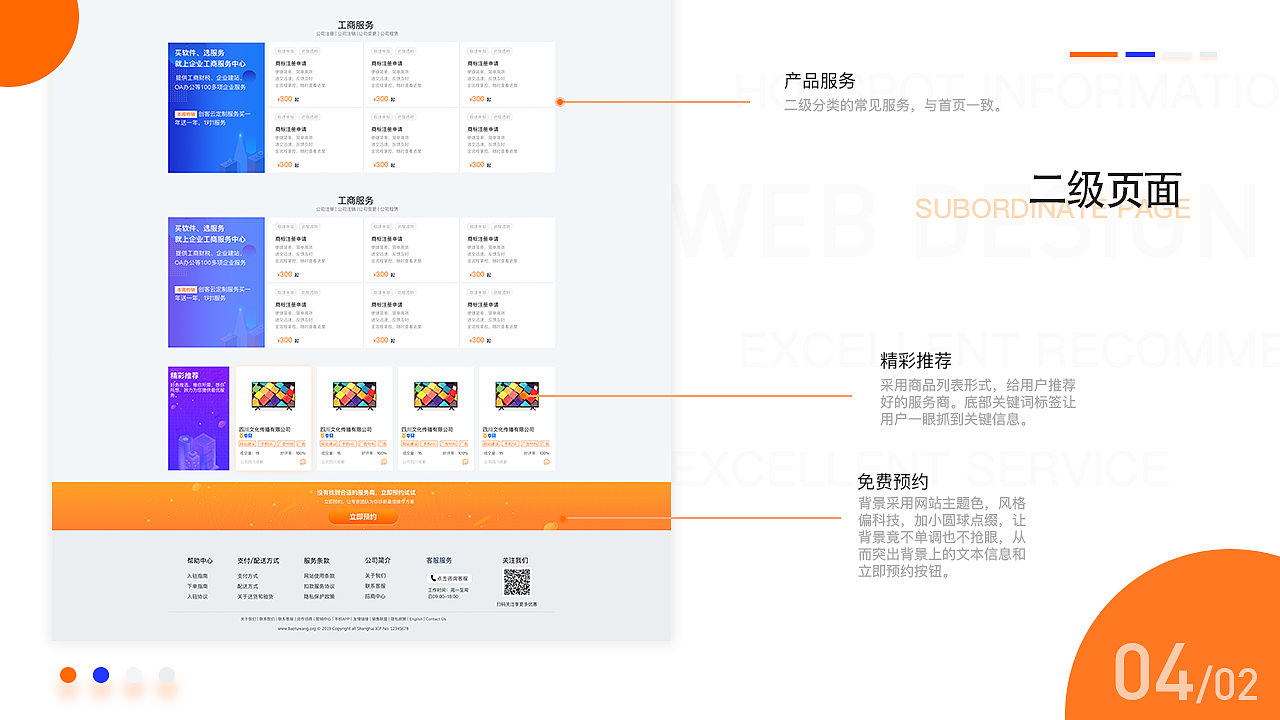This screenshot has height=720, width=1280.
Task: Click chat icon on first 四川文化传播有限公司 card
Action: (303, 462)
